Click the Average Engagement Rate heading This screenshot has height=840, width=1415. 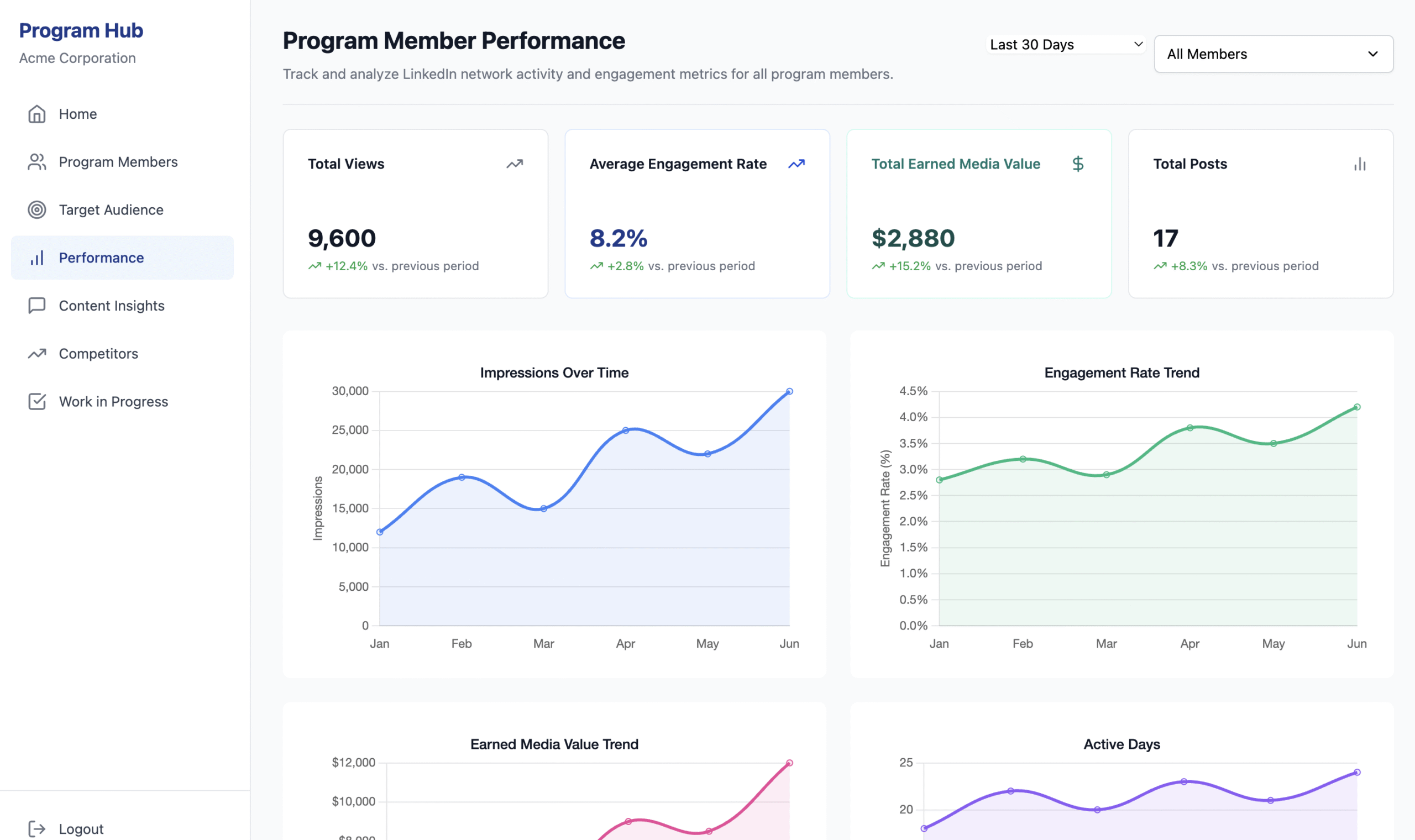pos(678,164)
